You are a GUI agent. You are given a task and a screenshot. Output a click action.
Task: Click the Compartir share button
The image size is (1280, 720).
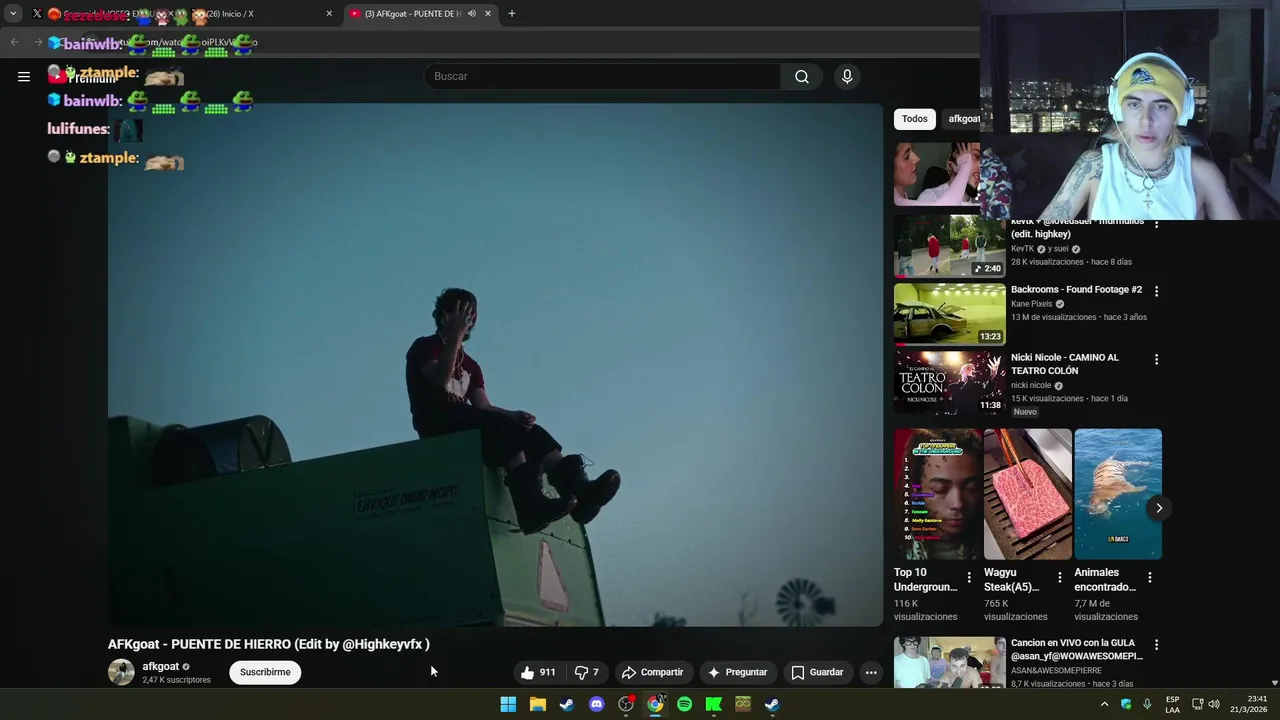tap(652, 672)
